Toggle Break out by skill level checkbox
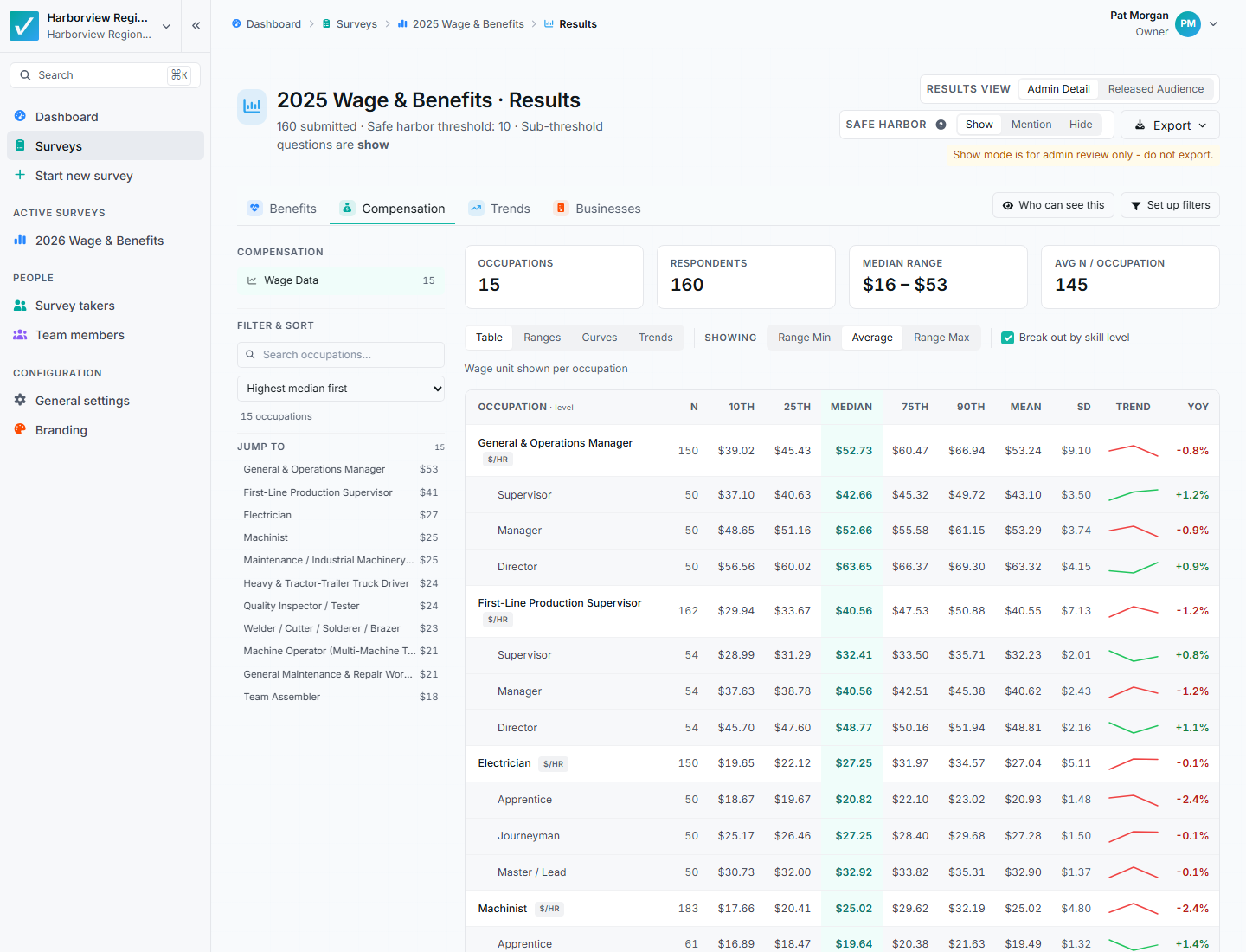Viewport: 1246px width, 952px height. (1007, 338)
